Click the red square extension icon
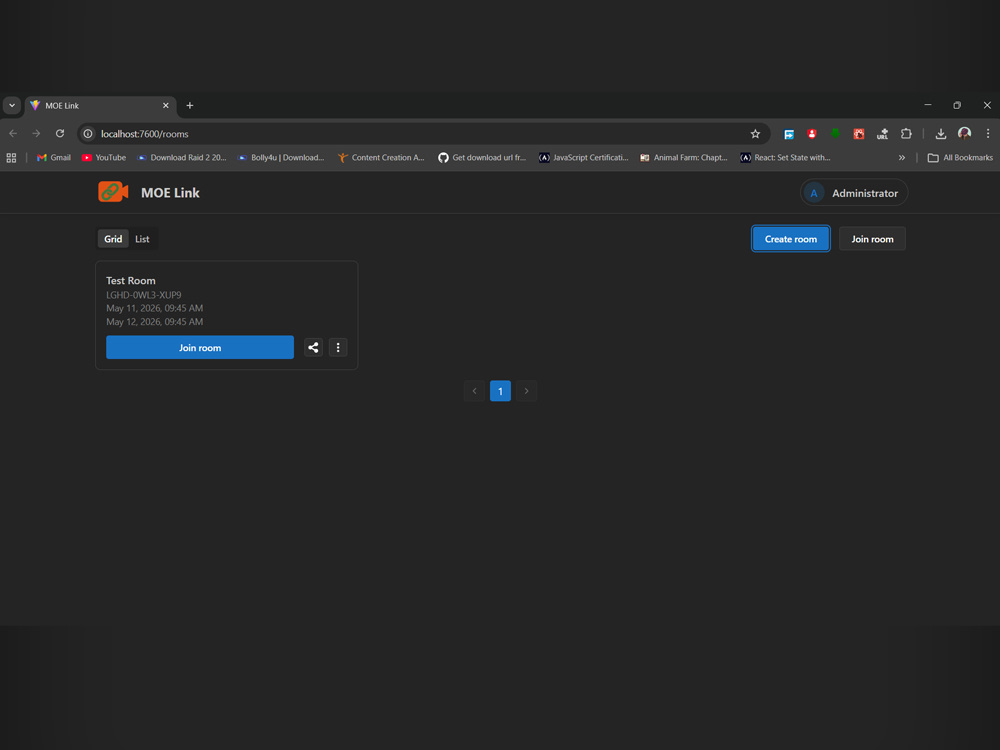This screenshot has height=750, width=1000. point(859,134)
